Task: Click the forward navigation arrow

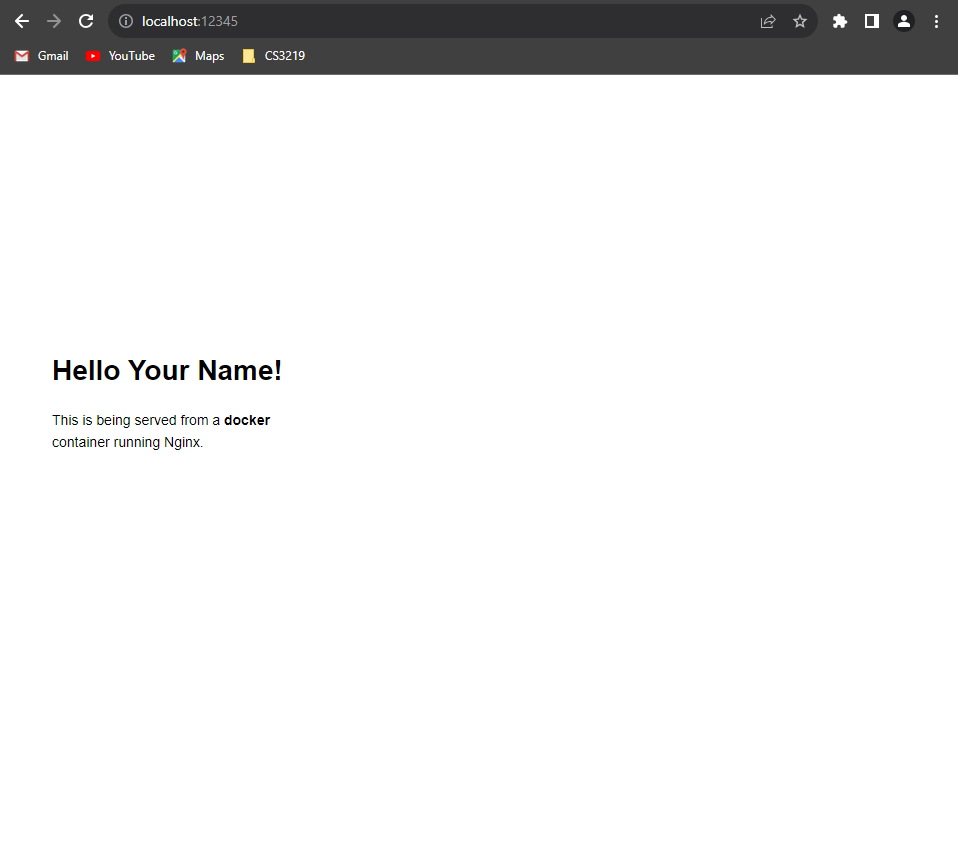Action: click(53, 21)
